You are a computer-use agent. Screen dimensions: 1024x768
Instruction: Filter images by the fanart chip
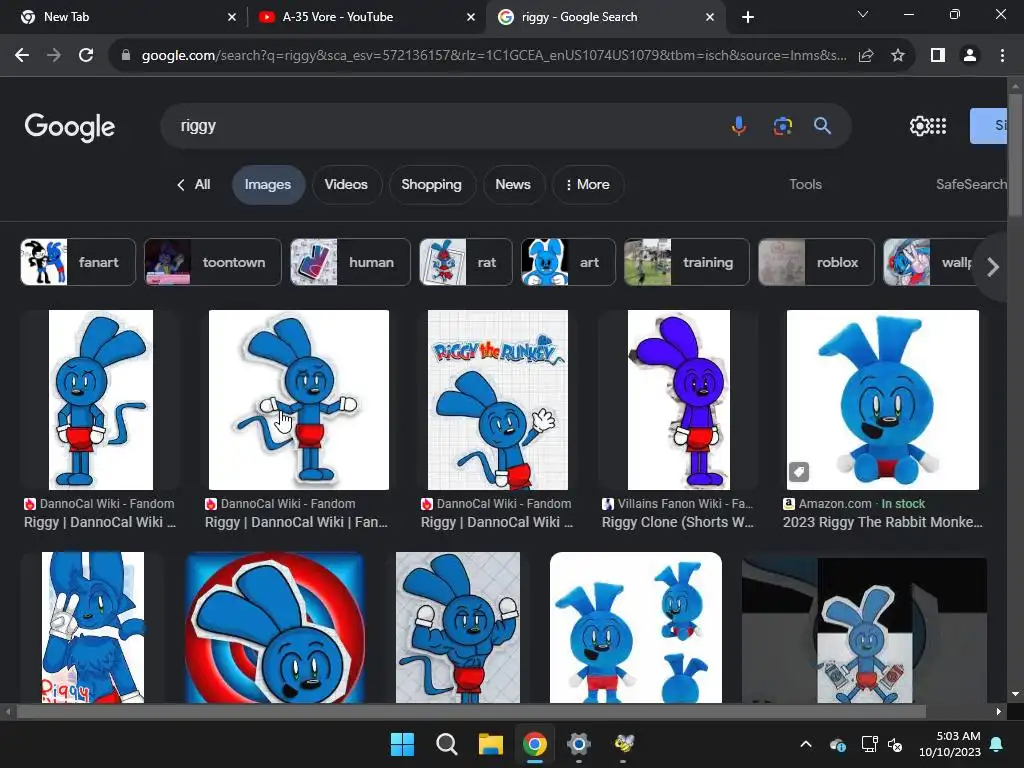[x=78, y=262]
